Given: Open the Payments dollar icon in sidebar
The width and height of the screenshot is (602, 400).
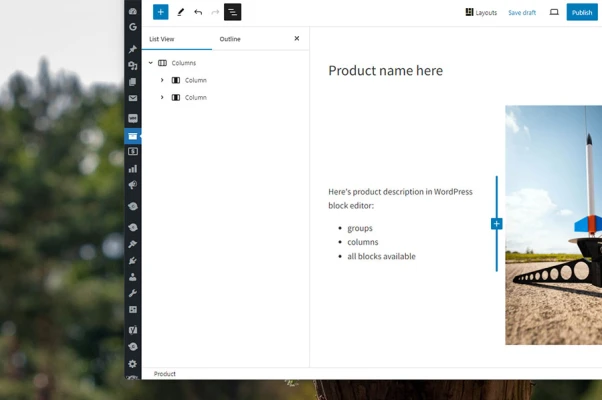Looking at the screenshot, I should coord(133,152).
